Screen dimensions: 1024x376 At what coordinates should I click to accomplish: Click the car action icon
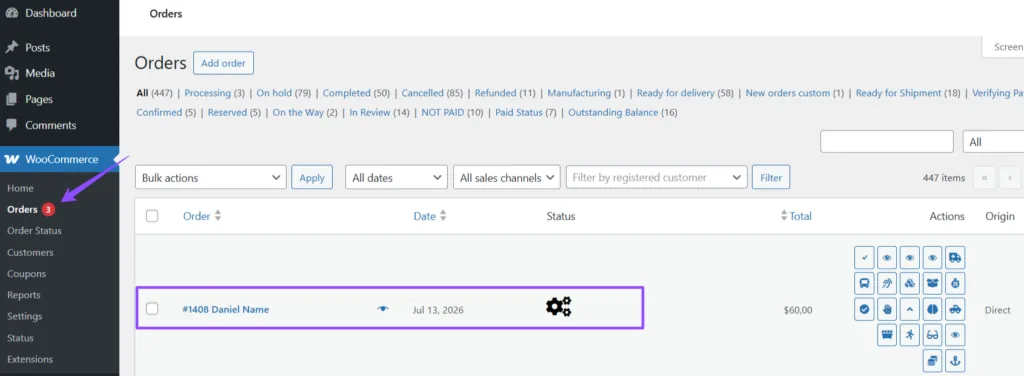pyautogui.click(x=955, y=309)
